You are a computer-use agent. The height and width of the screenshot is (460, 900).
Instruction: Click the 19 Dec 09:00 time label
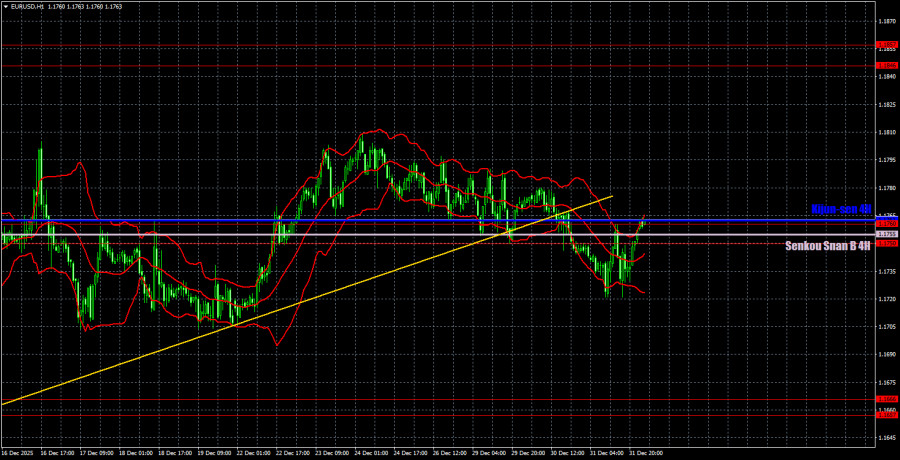click(x=216, y=452)
